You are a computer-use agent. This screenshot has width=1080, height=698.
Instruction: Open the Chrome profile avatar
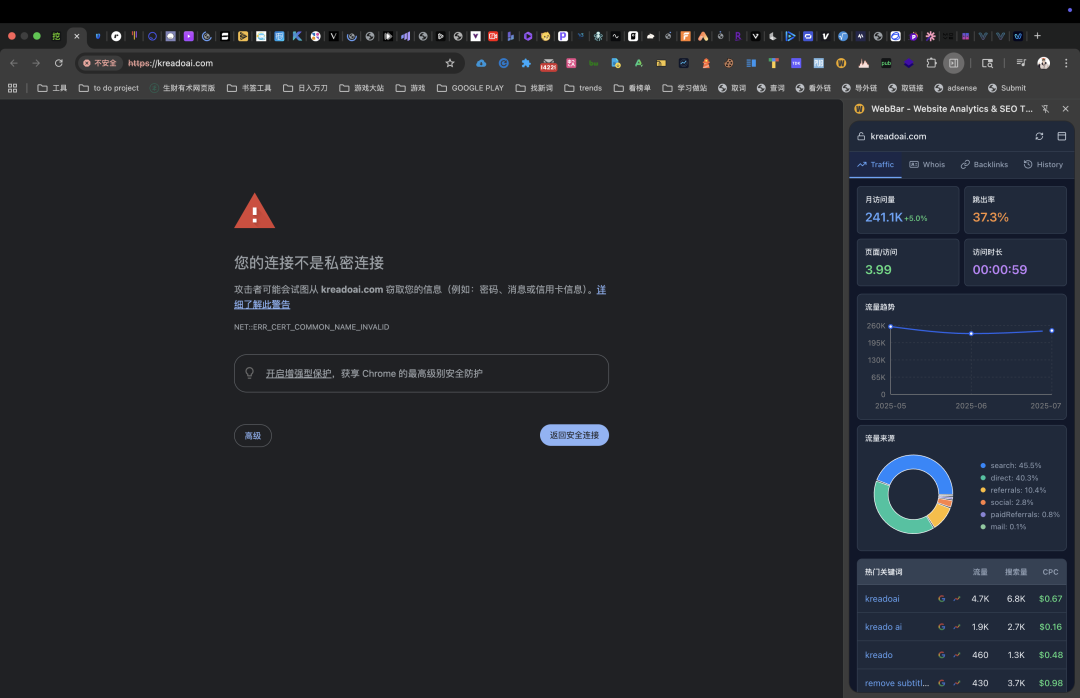pyautogui.click(x=1043, y=63)
